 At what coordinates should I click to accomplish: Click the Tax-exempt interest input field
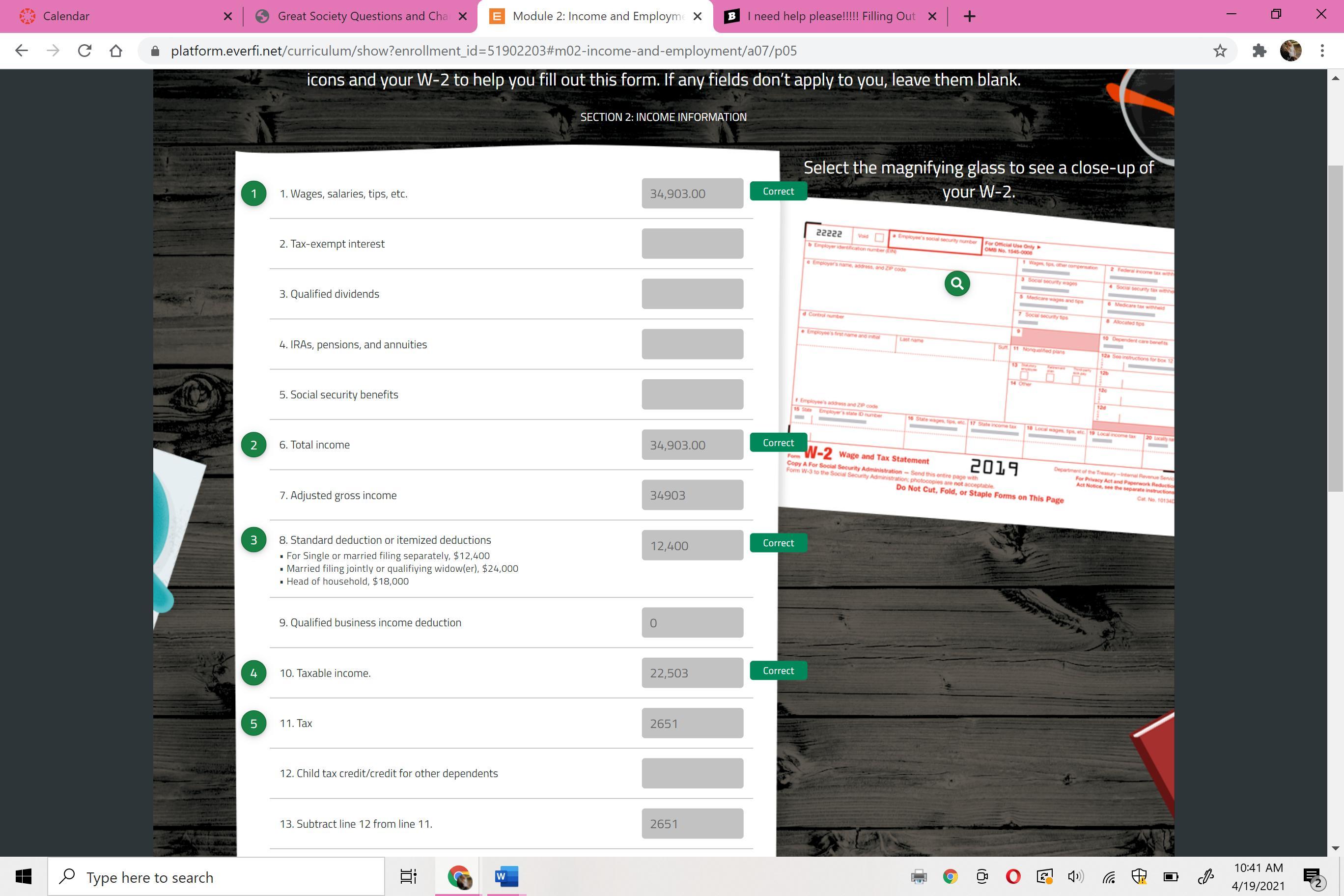pyautogui.click(x=692, y=244)
